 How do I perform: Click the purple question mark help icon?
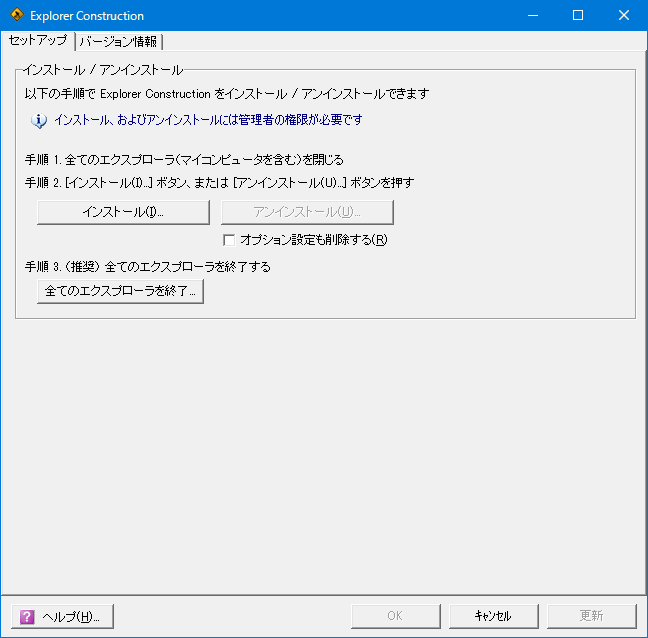pos(27,617)
